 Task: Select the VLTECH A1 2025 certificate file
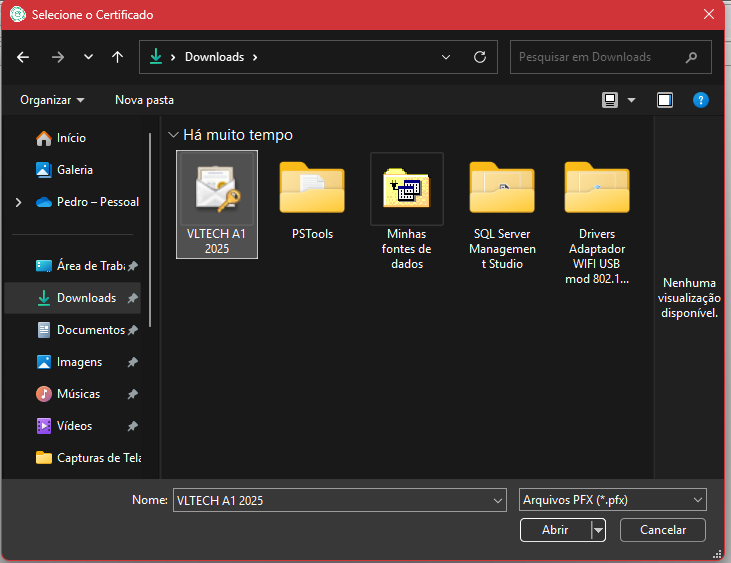(217, 204)
